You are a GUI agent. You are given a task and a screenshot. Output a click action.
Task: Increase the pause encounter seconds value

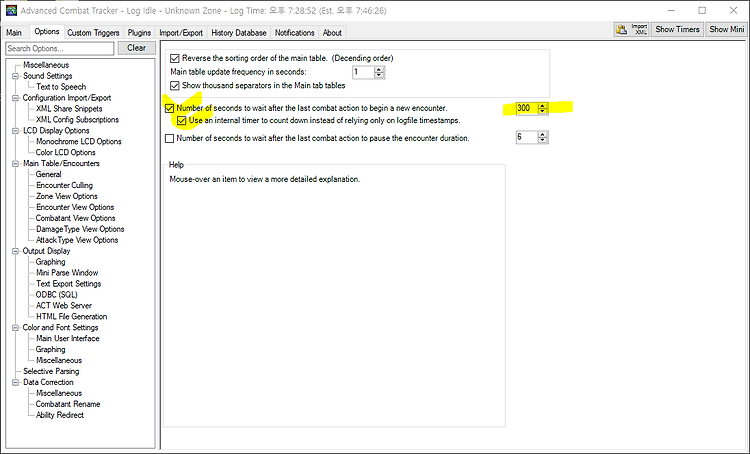pyautogui.click(x=542, y=134)
